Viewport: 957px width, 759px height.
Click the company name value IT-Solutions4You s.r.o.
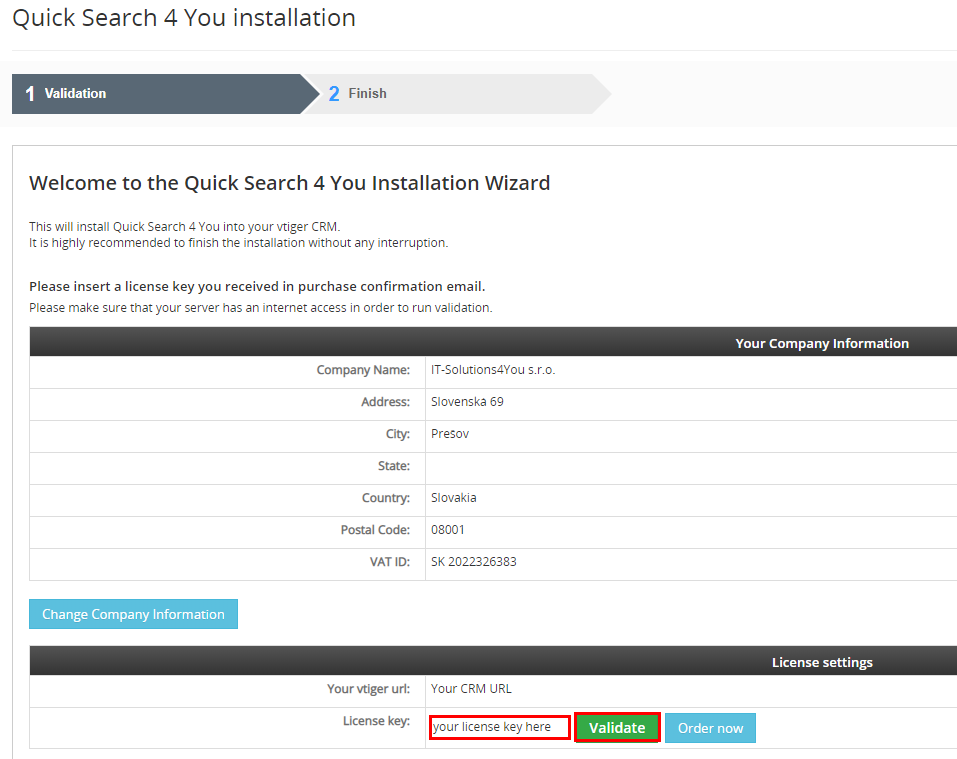point(493,370)
